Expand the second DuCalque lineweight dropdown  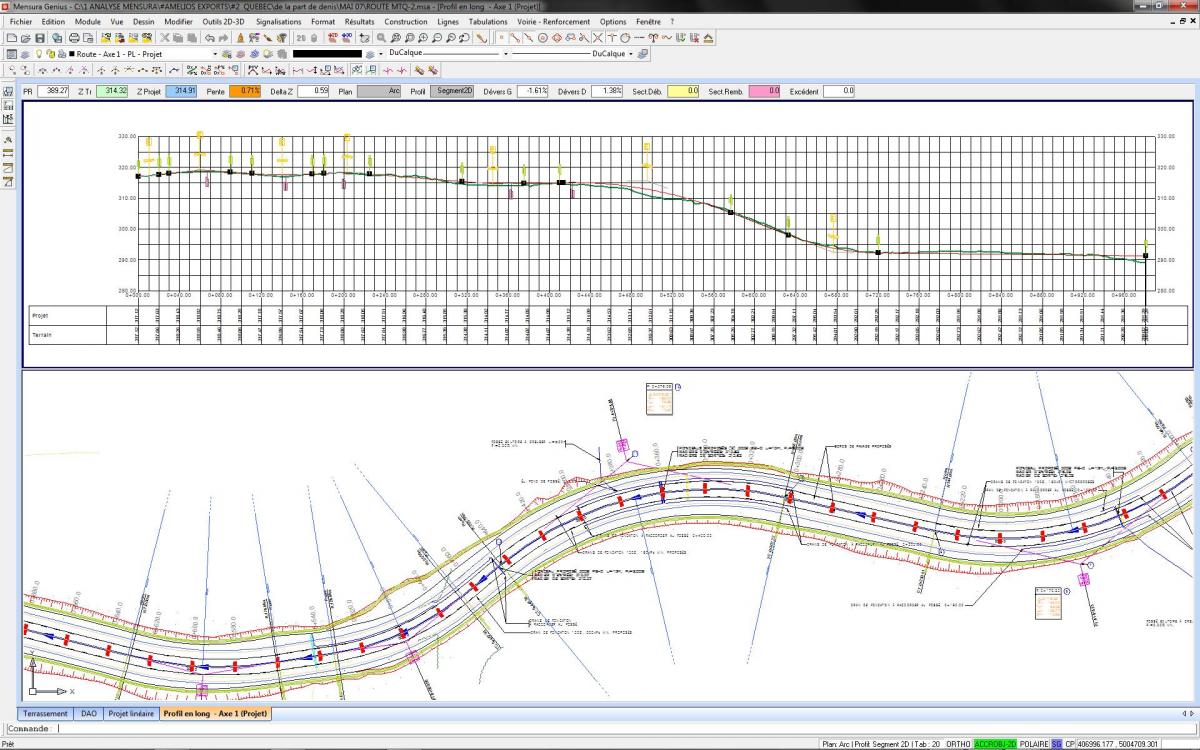[x=570, y=54]
